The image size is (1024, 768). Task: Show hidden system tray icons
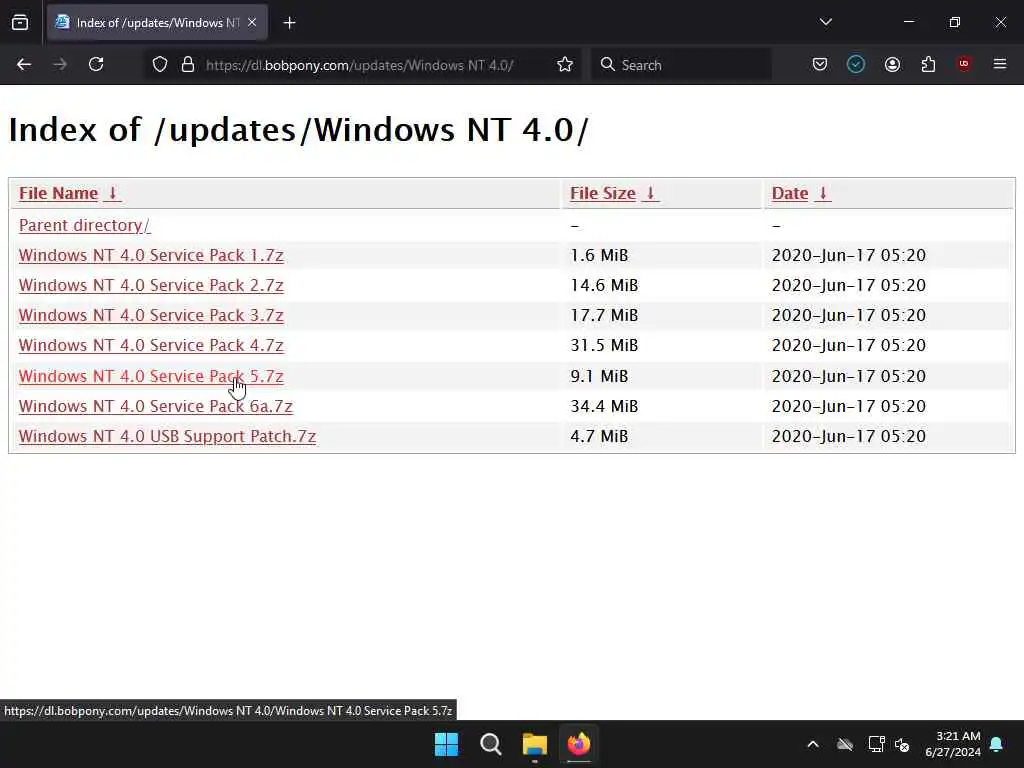pyautogui.click(x=813, y=744)
